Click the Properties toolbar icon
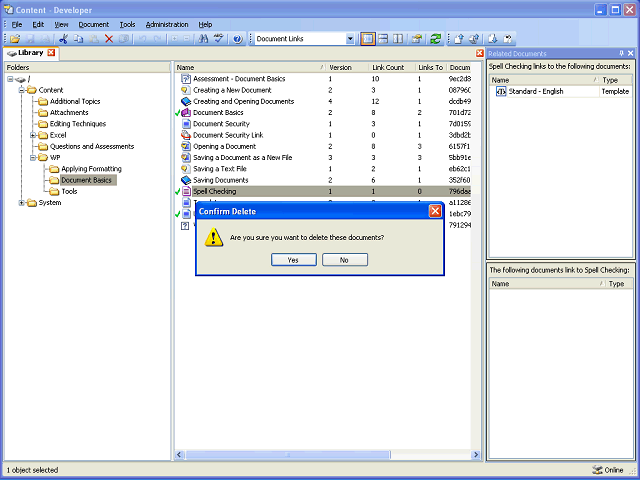The width and height of the screenshot is (640, 480). (x=417, y=39)
